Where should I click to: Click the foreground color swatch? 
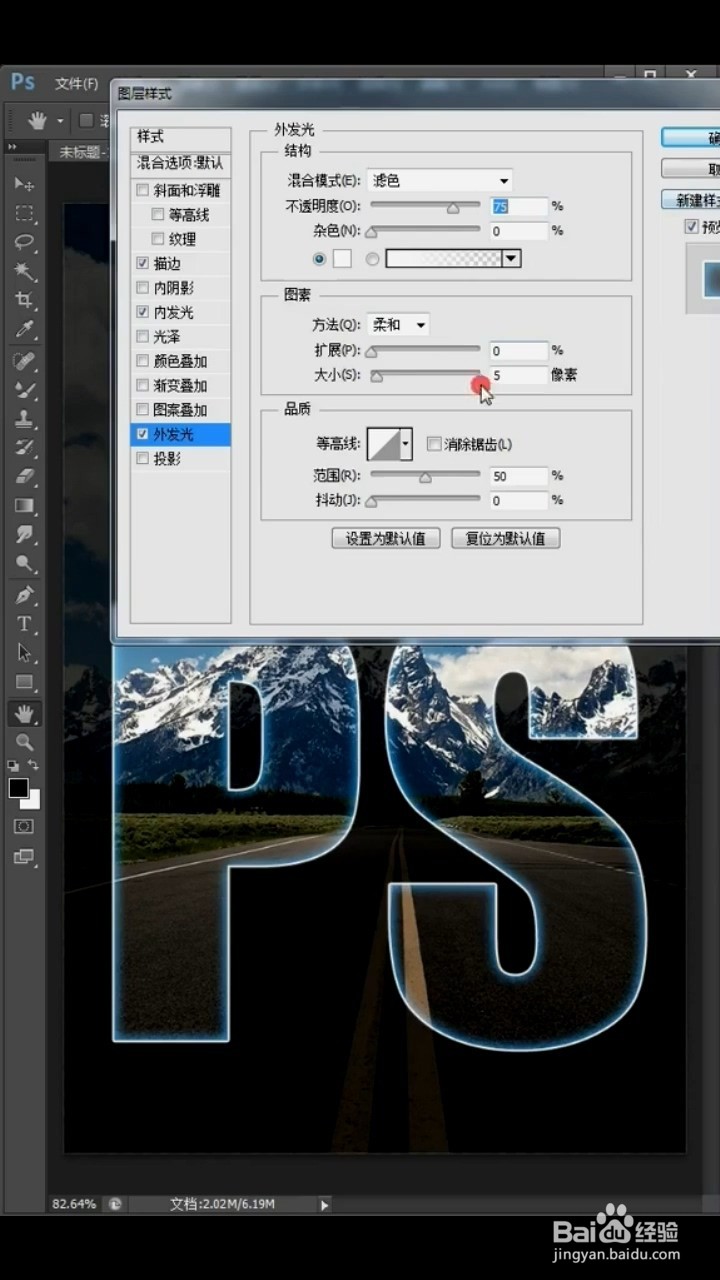pos(18,788)
